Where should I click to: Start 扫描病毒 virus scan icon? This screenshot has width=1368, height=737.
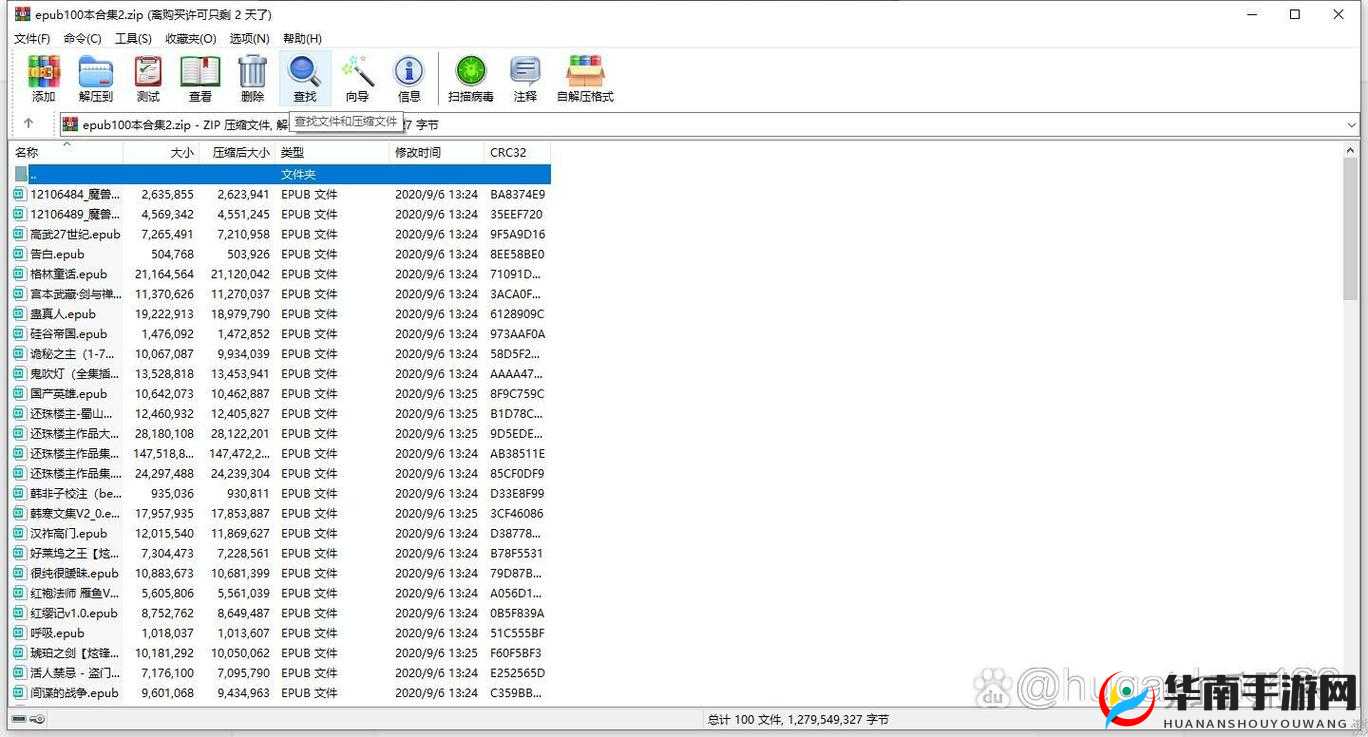pos(470,79)
